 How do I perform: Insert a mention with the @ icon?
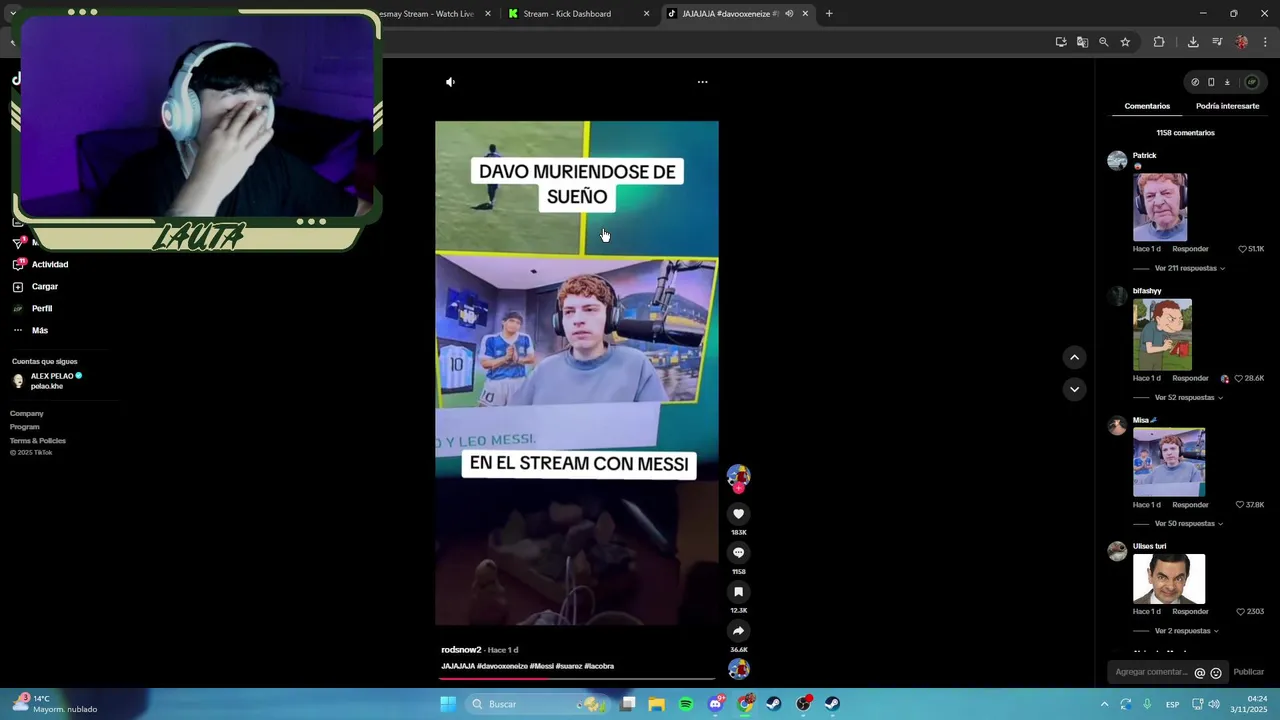(x=1200, y=673)
